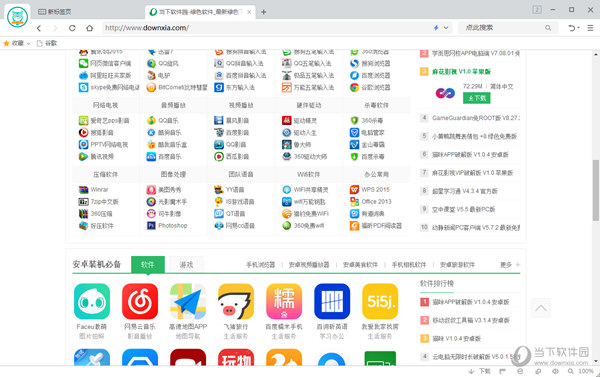Expand the favorites dropdown arrow

[x=28, y=44]
